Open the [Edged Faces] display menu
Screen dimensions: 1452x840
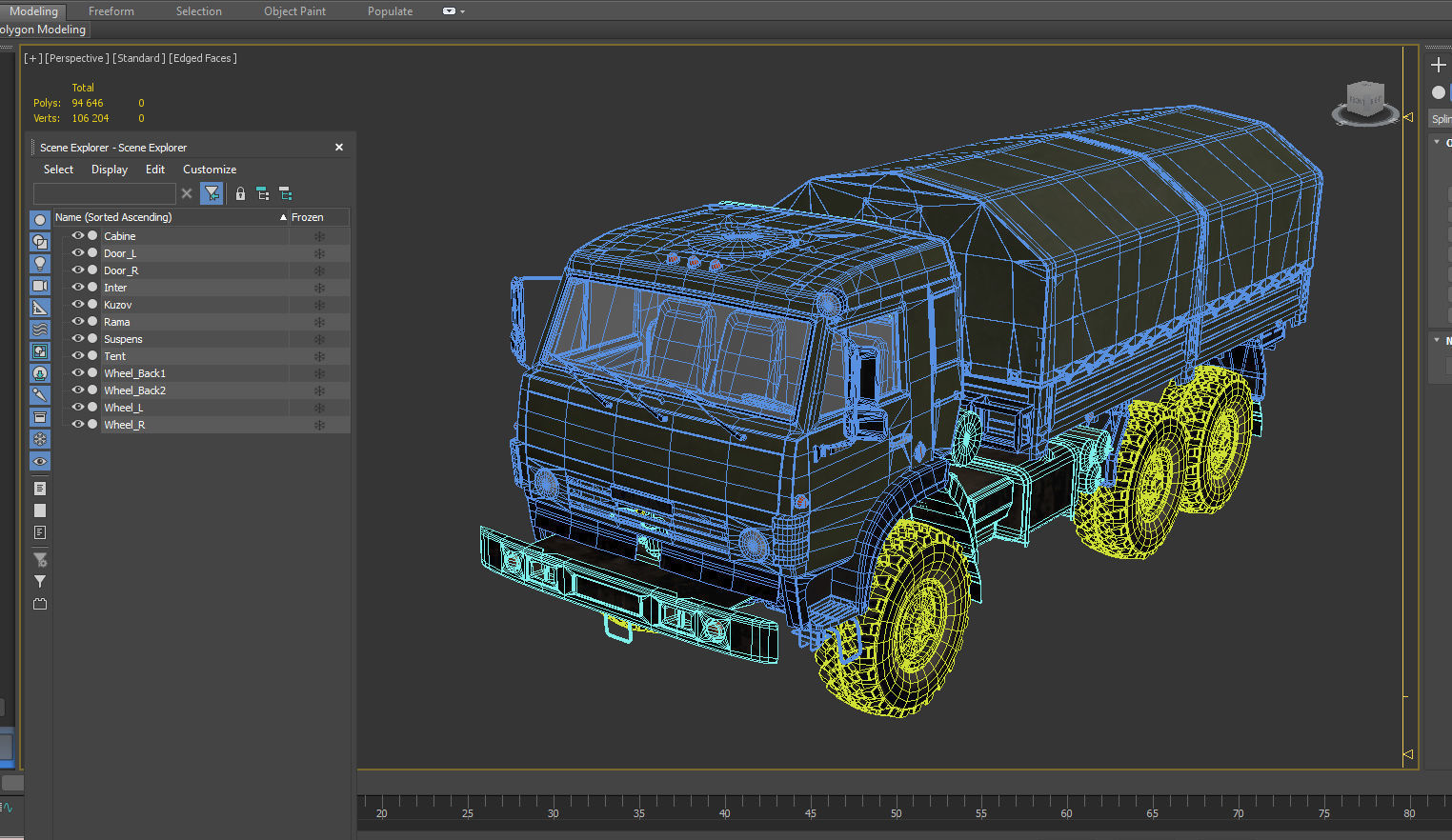pyautogui.click(x=203, y=58)
